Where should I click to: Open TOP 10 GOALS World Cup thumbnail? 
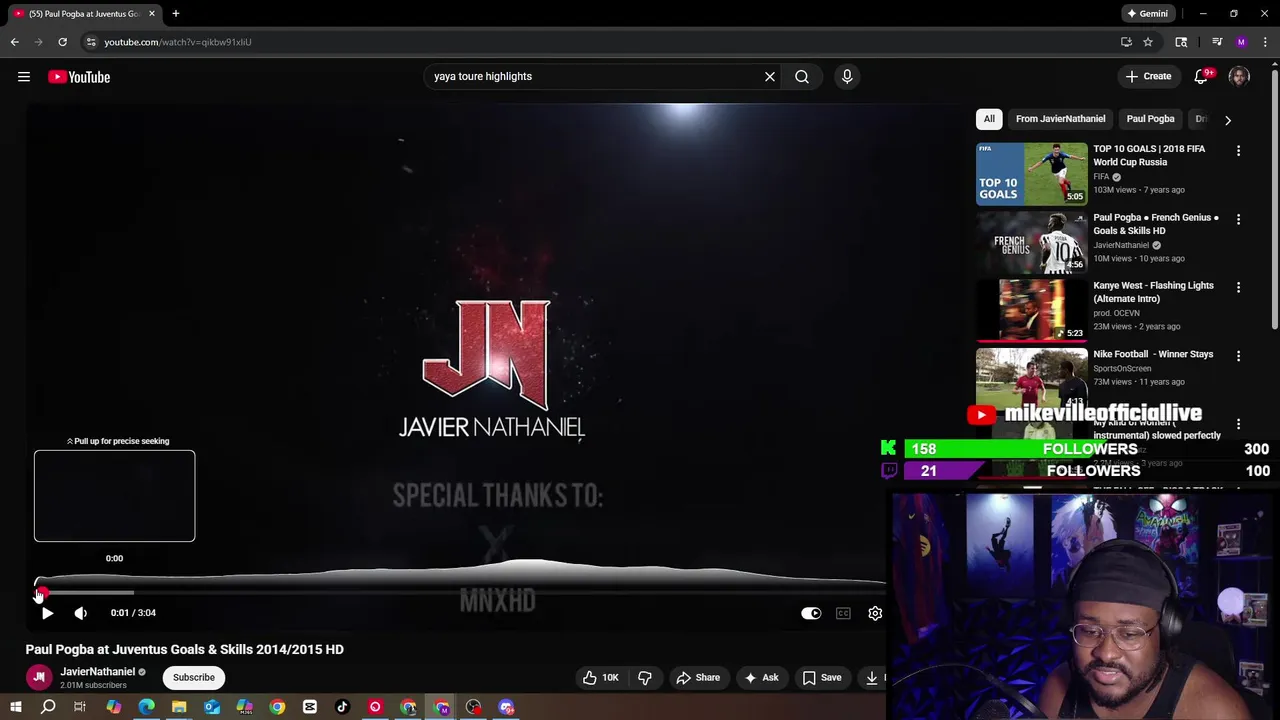point(1031,174)
